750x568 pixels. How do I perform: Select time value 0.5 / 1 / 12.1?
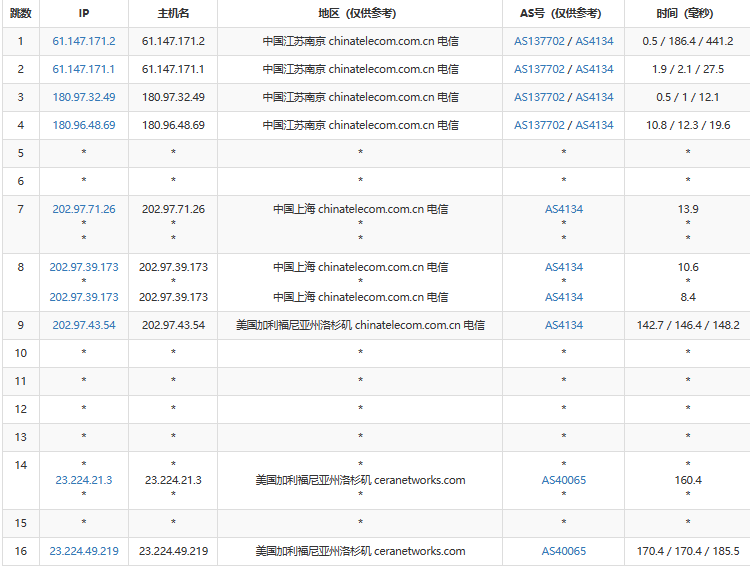tap(687, 97)
